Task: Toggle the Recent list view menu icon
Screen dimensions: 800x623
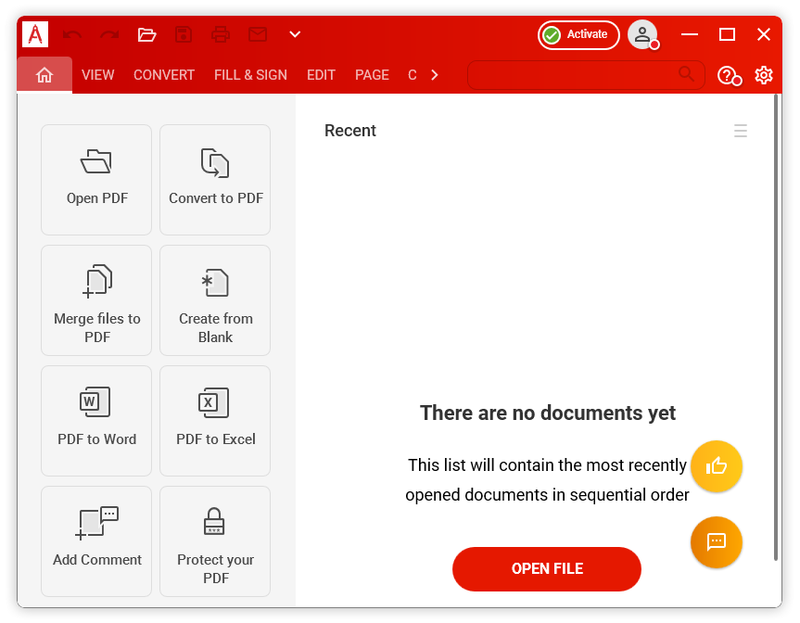Action: (740, 131)
